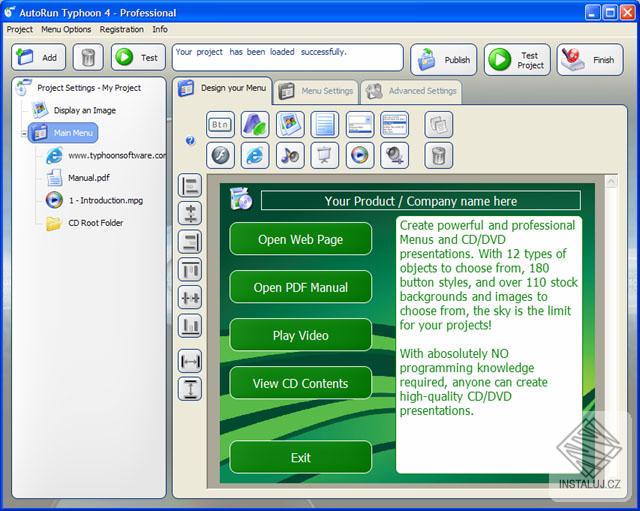The image size is (640, 511).
Task: Add a text document object
Action: tap(325, 124)
